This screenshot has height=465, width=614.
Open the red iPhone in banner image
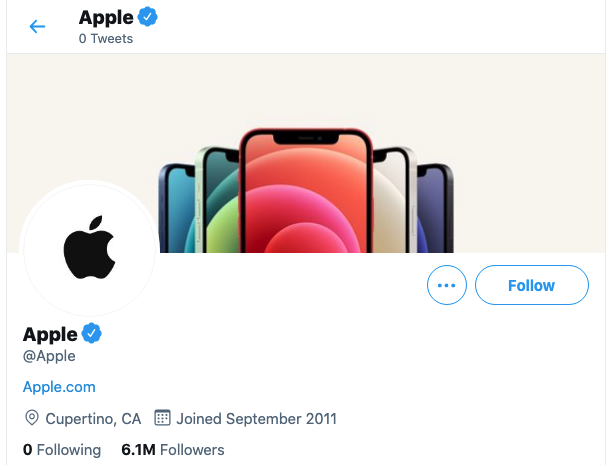(x=305, y=195)
